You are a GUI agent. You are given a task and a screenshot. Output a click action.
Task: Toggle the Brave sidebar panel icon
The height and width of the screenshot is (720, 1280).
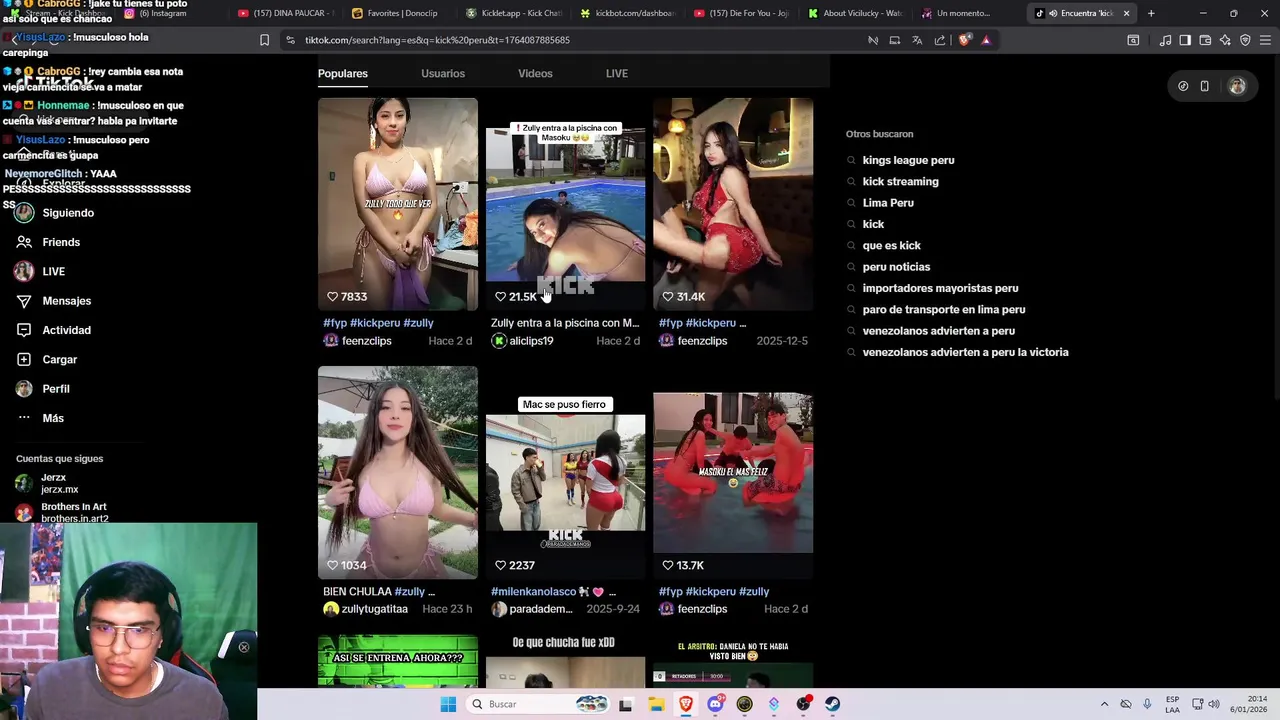point(1185,40)
